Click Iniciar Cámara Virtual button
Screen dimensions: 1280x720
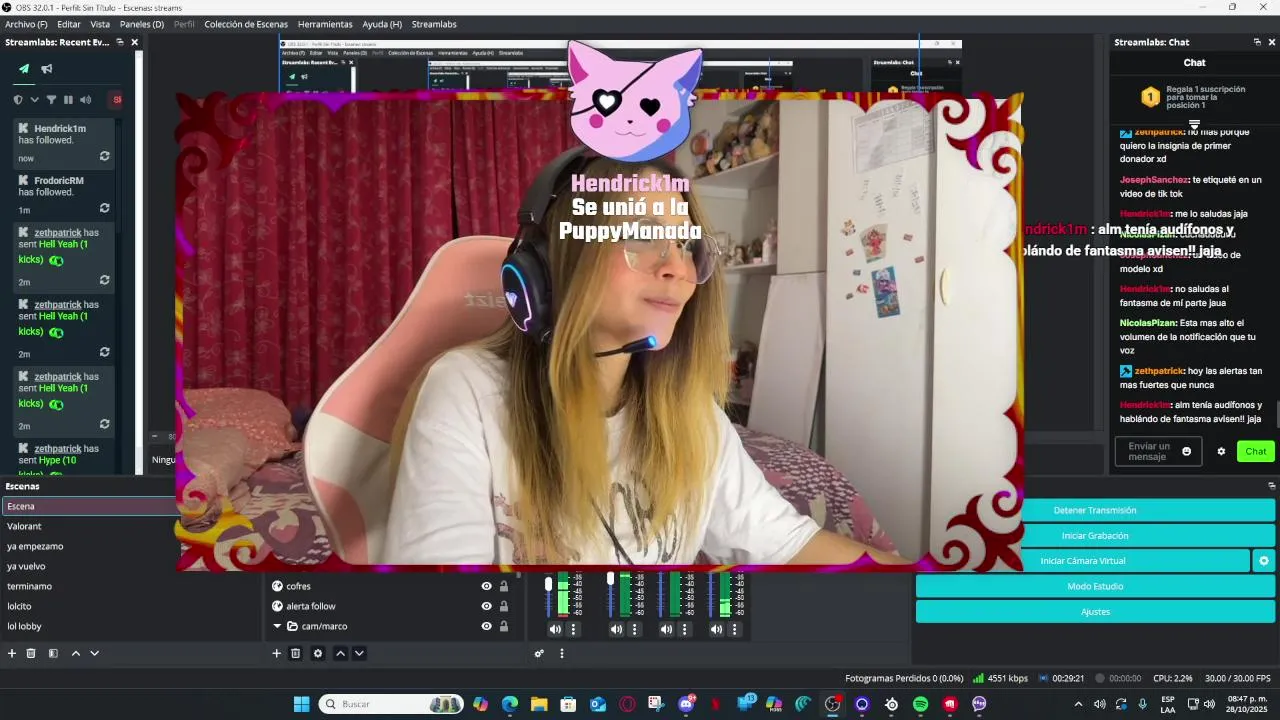coord(1083,561)
